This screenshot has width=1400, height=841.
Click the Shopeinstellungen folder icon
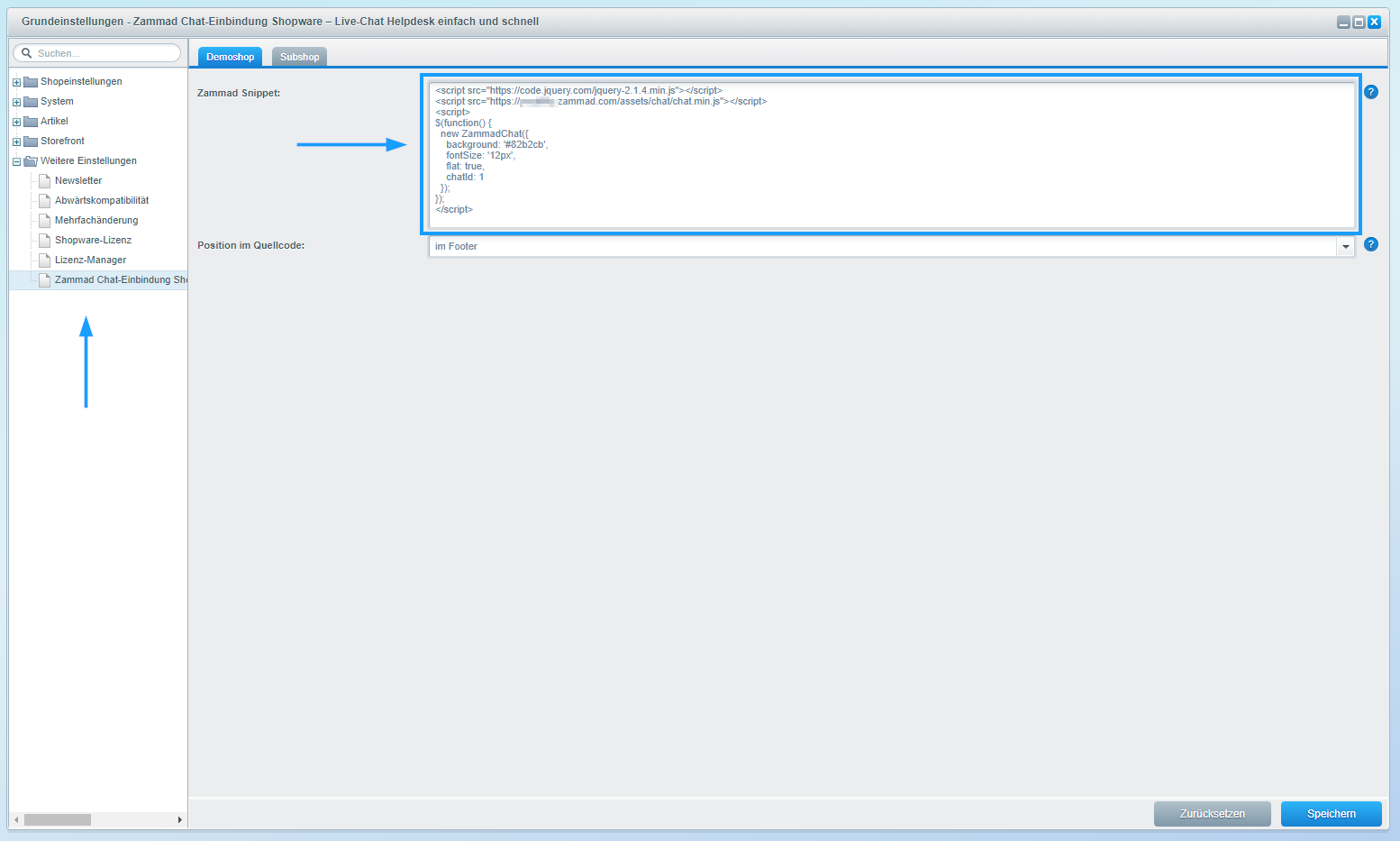point(31,81)
